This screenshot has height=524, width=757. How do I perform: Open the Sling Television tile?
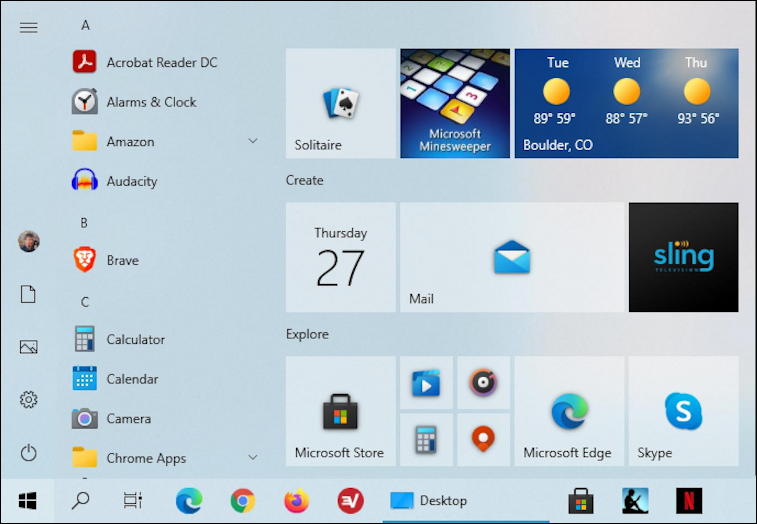pyautogui.click(x=683, y=257)
